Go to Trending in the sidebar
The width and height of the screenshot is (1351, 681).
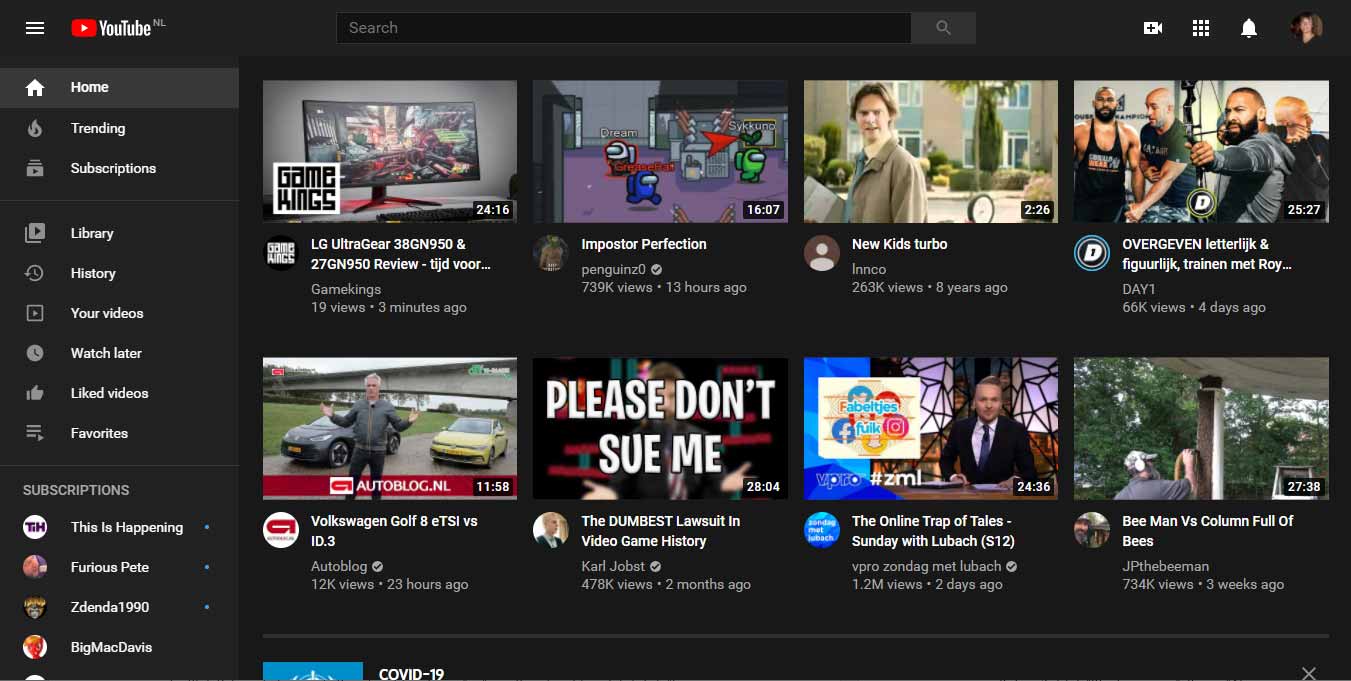(x=119, y=128)
